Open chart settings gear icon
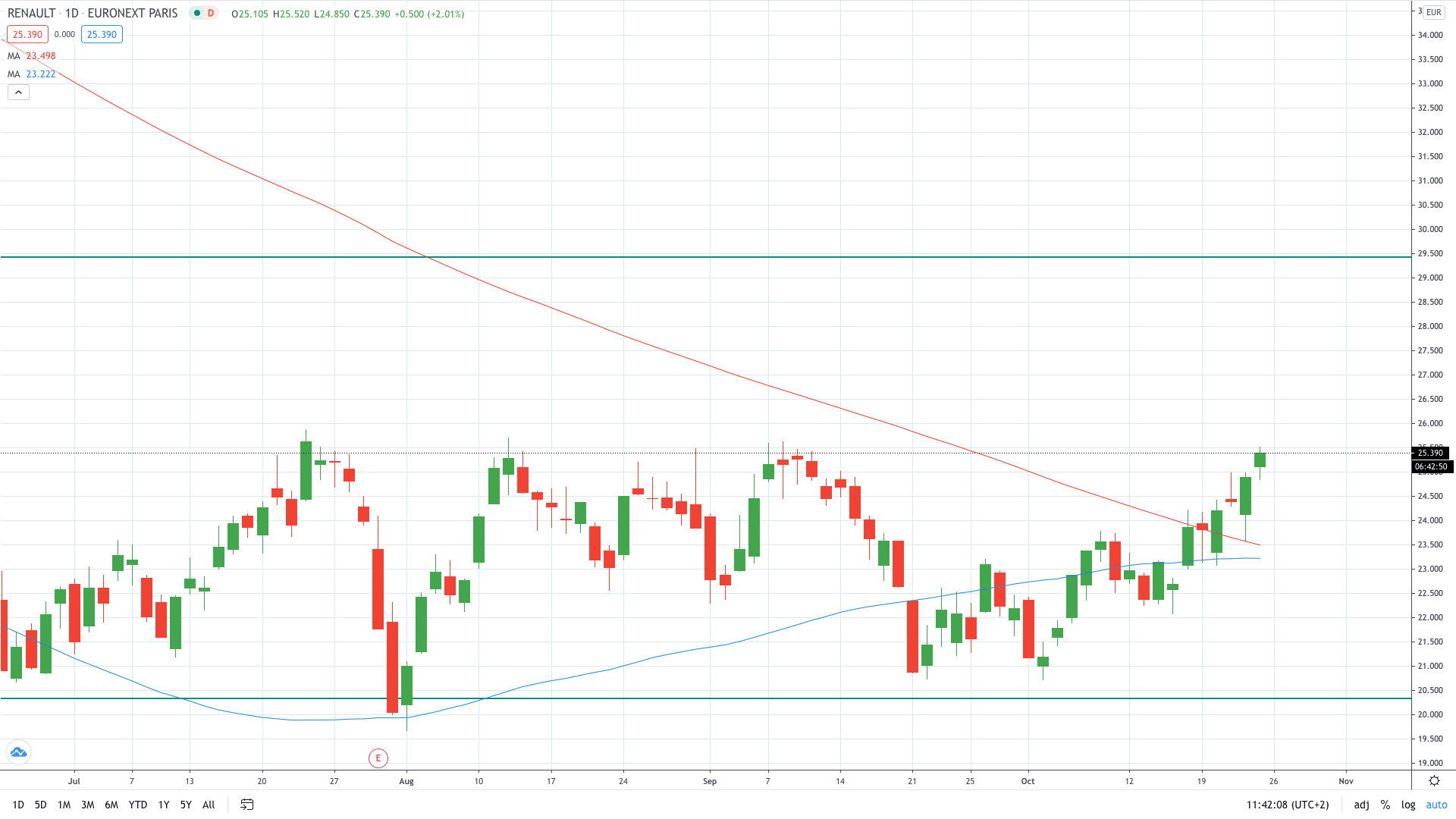This screenshot has height=819, width=1456. click(1434, 781)
